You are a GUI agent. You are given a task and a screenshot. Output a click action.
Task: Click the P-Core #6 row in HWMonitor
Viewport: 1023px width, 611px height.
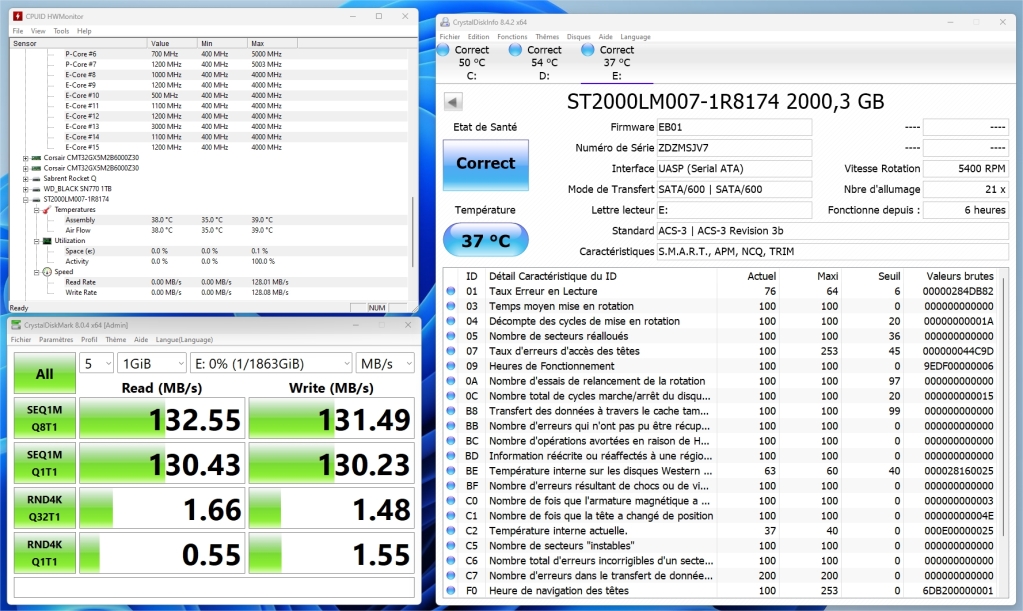point(209,54)
